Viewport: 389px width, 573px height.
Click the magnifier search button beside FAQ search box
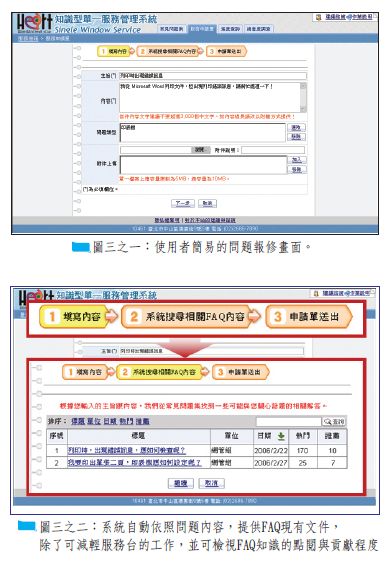333,421
